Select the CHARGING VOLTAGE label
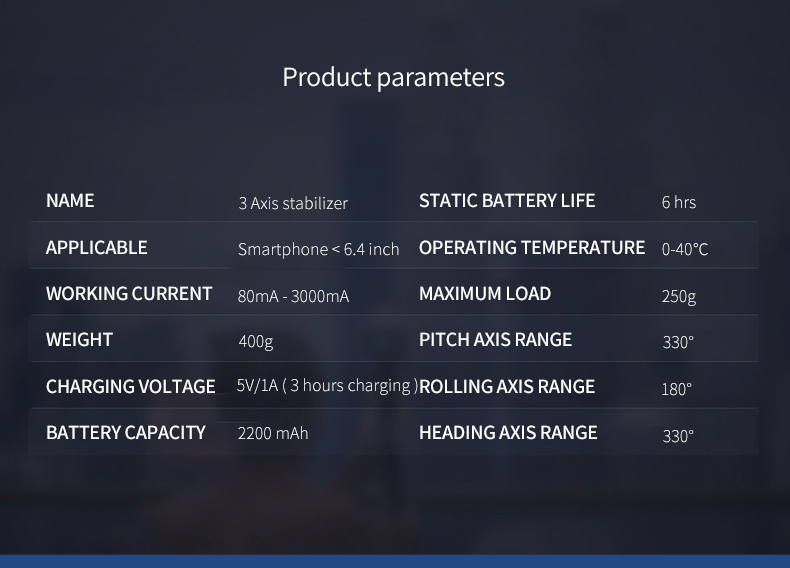The width and height of the screenshot is (790, 568). pos(130,387)
